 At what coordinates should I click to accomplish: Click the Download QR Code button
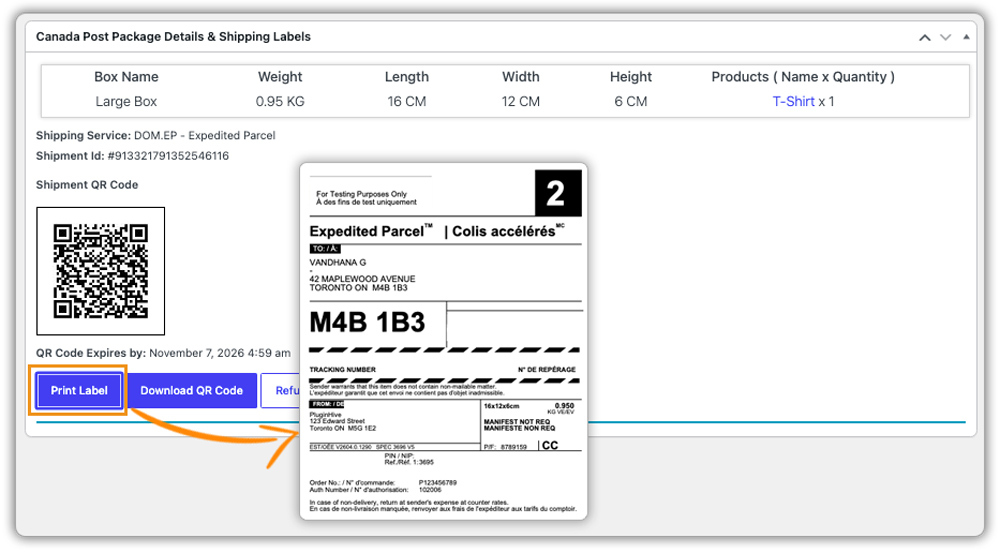[191, 390]
